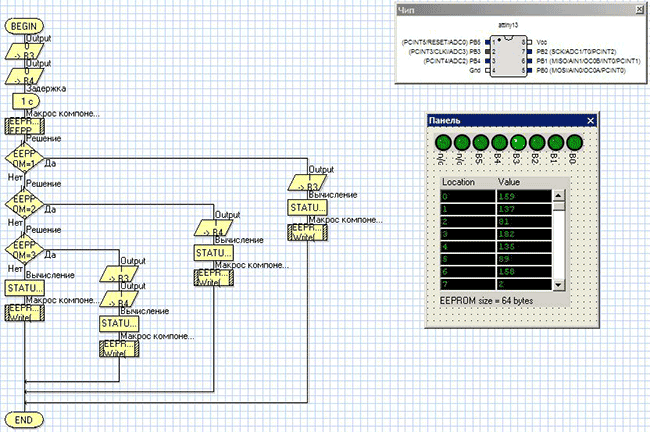Click the n/c LED next to B5
The width and height of the screenshot is (650, 432).
(462, 143)
